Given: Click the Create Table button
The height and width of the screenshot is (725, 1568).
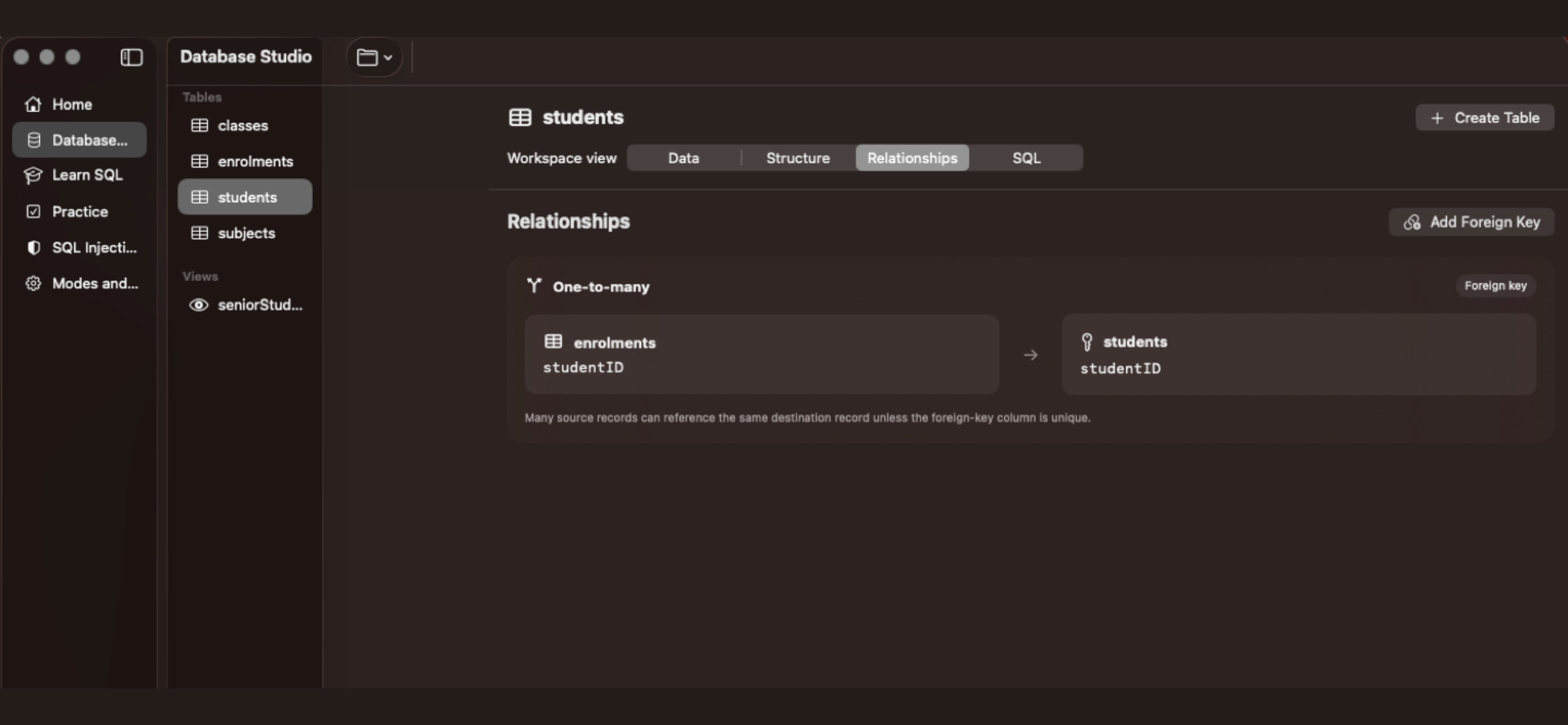Looking at the screenshot, I should pyautogui.click(x=1484, y=118).
